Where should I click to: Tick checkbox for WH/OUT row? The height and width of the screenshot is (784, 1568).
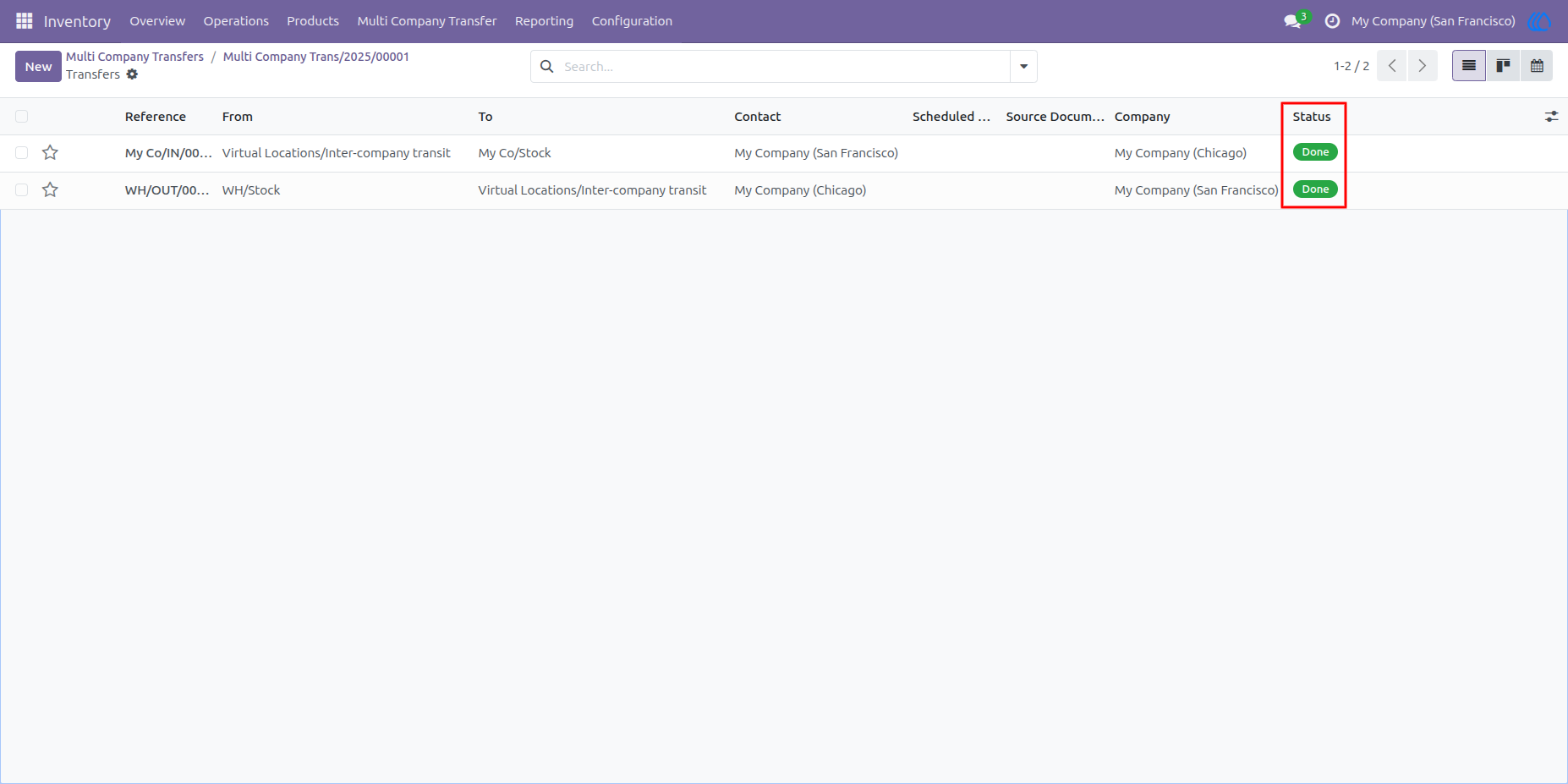(x=22, y=190)
